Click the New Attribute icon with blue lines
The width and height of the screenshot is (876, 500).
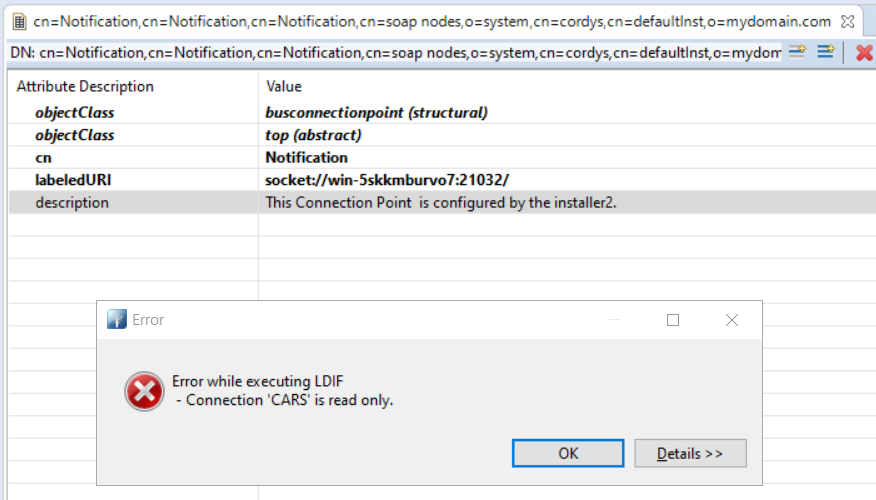pyautogui.click(x=826, y=52)
